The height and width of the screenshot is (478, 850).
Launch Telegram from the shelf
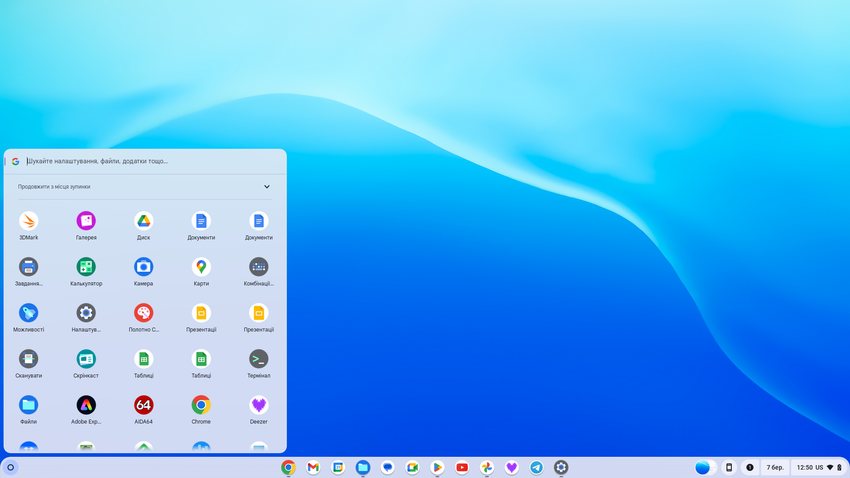tap(536, 467)
